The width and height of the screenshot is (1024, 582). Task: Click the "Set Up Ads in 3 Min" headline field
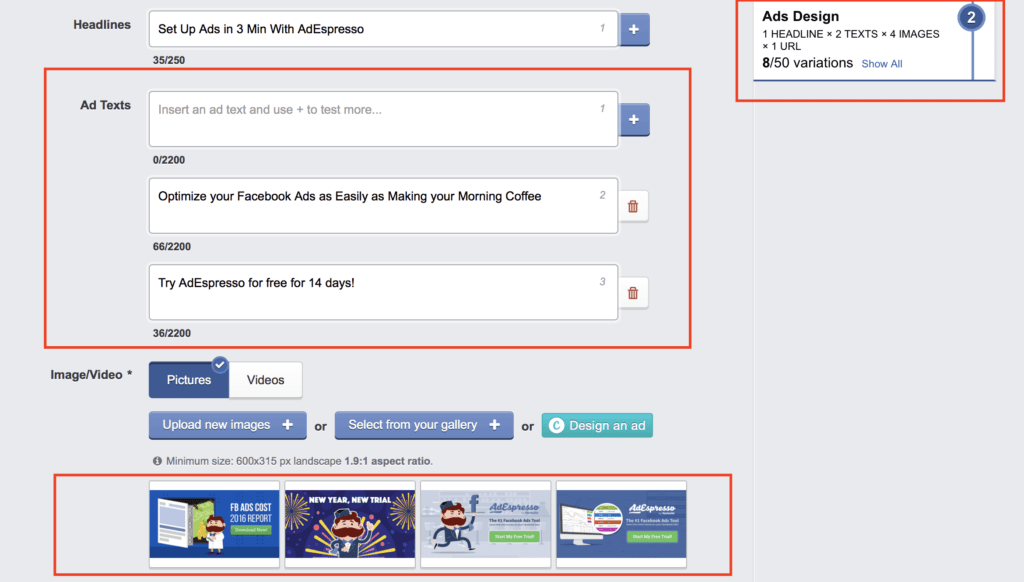pos(382,28)
